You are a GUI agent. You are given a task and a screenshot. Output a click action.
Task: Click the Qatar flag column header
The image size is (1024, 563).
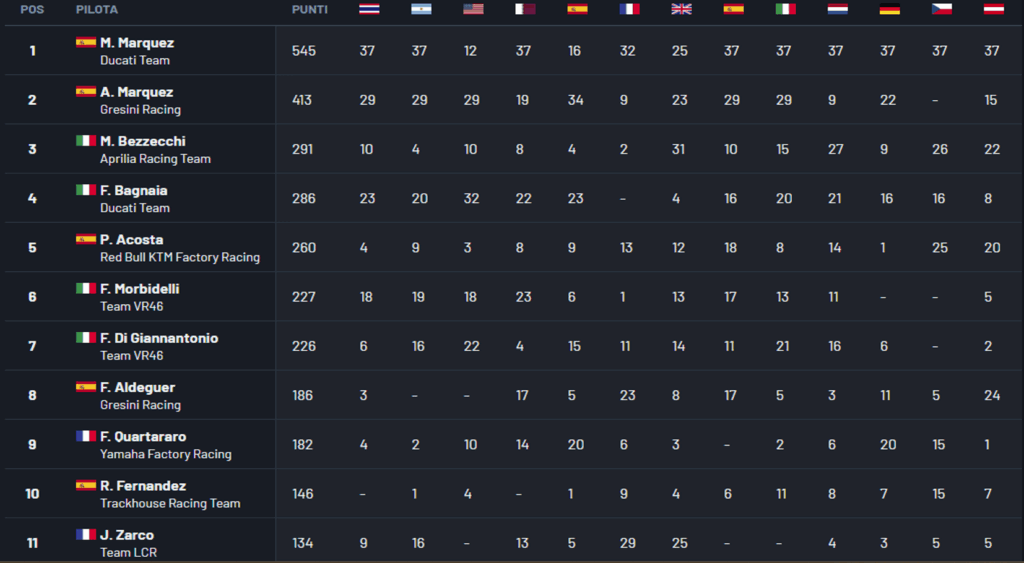click(525, 9)
